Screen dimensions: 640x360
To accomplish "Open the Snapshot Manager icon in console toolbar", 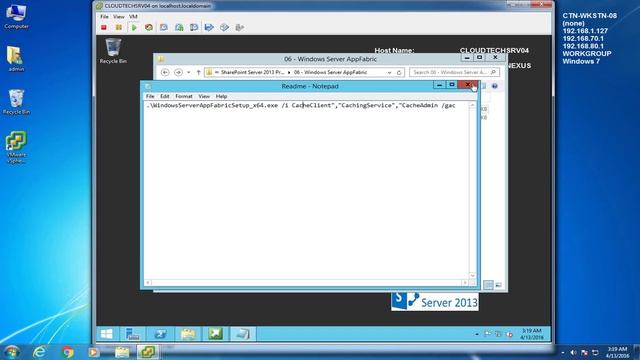I will (194, 27).
